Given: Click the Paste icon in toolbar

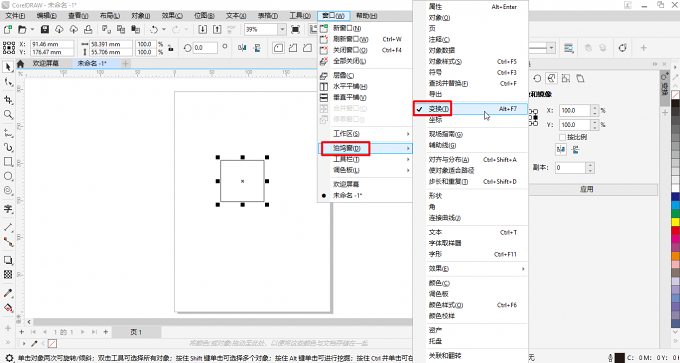Looking at the screenshot, I should point(135,29).
